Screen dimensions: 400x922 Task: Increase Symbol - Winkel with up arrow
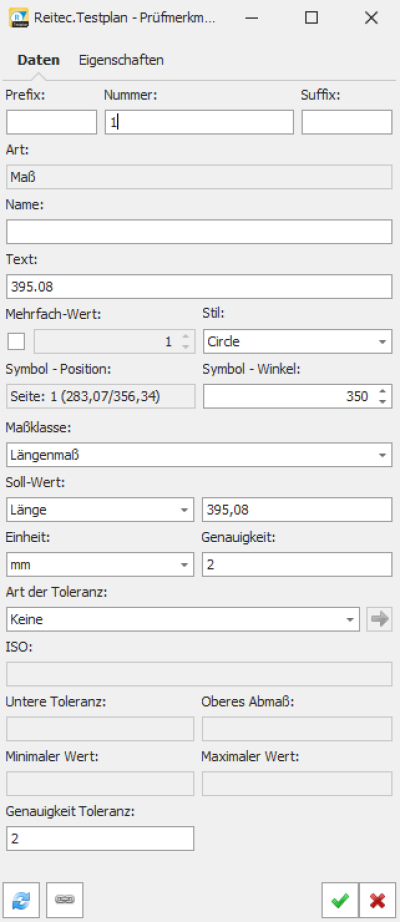pyautogui.click(x=382, y=392)
